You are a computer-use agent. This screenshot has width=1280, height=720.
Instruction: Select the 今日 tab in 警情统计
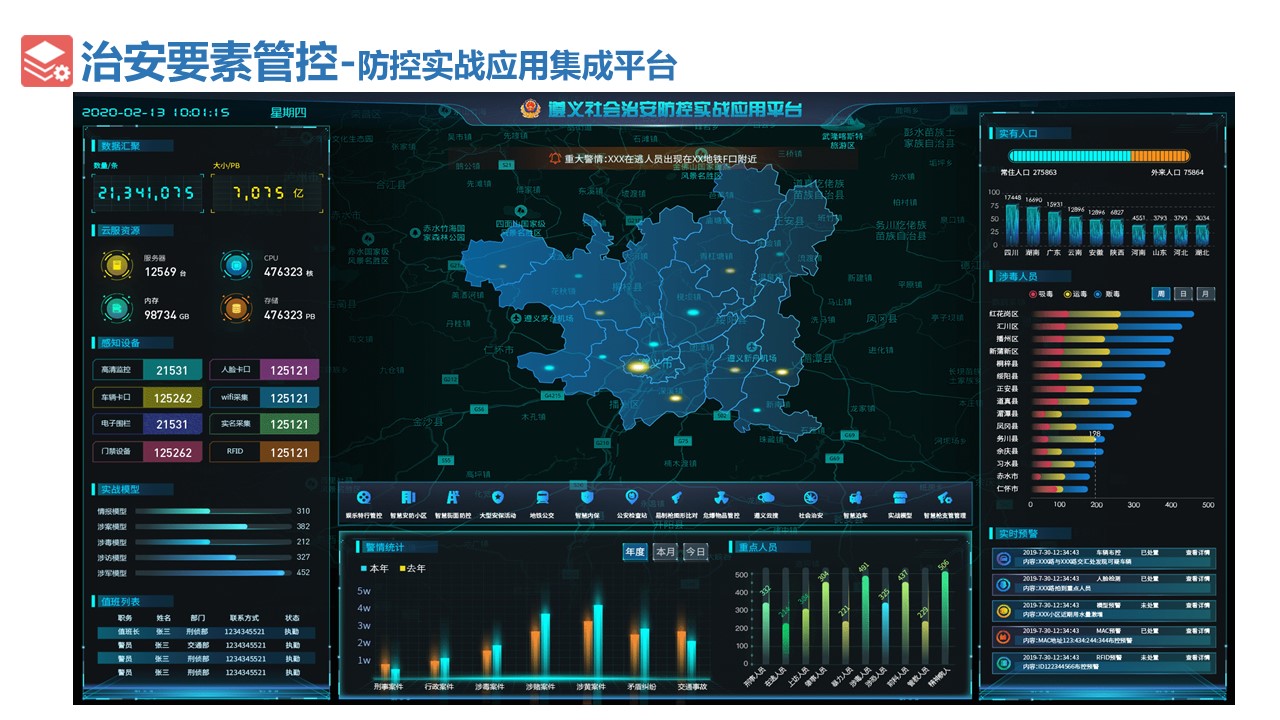click(x=695, y=552)
